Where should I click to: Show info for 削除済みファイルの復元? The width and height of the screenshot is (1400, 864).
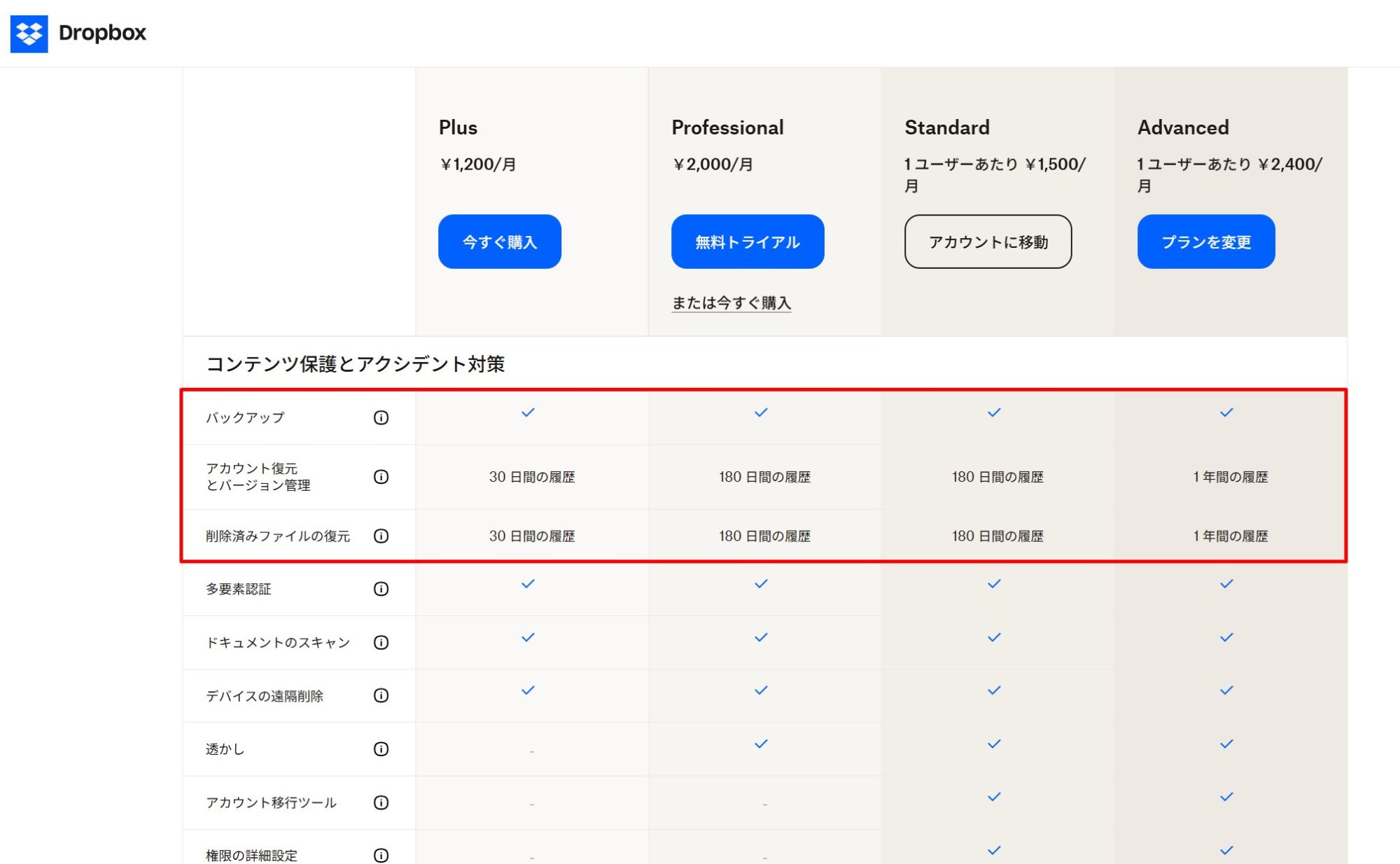pyautogui.click(x=381, y=536)
